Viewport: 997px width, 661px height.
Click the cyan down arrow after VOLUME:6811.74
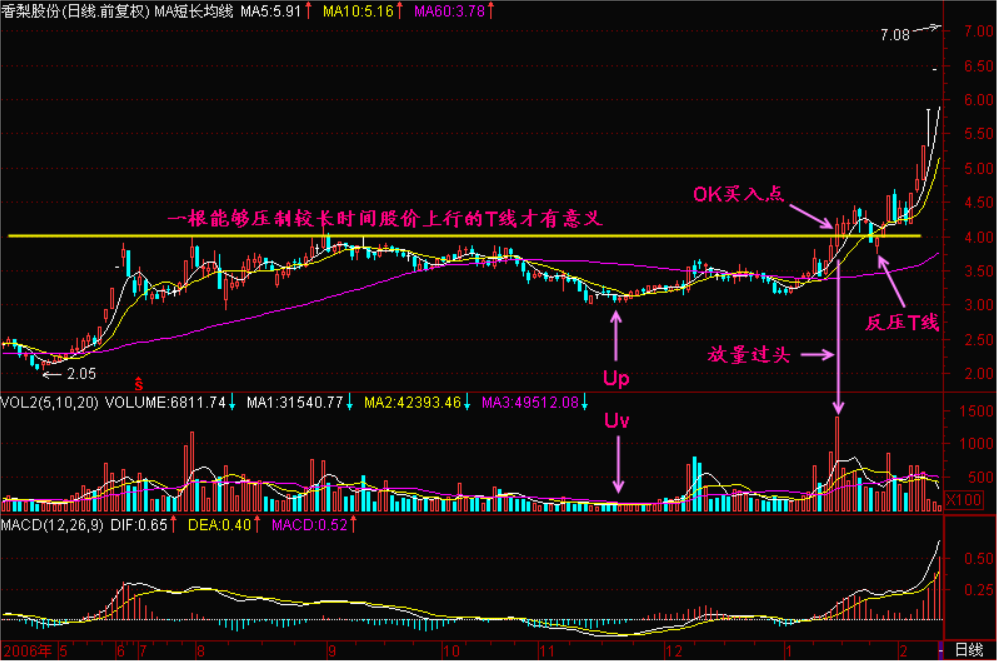tap(232, 402)
